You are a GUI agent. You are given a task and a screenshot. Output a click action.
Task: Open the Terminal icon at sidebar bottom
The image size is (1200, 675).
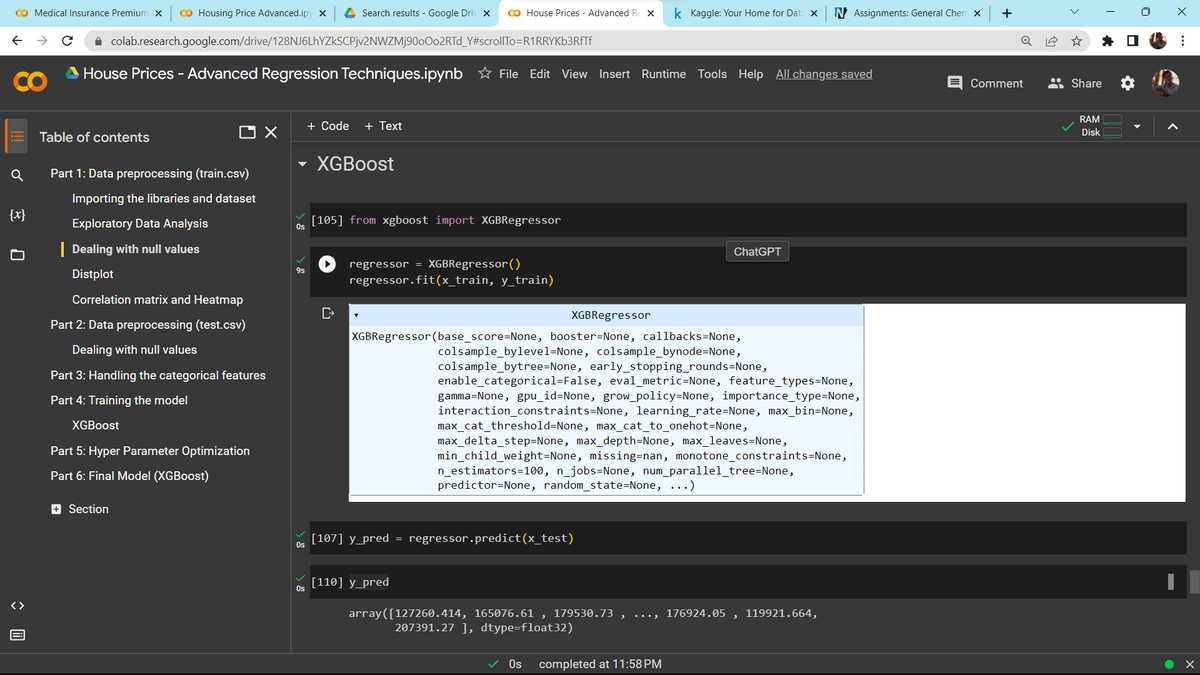tap(17, 636)
